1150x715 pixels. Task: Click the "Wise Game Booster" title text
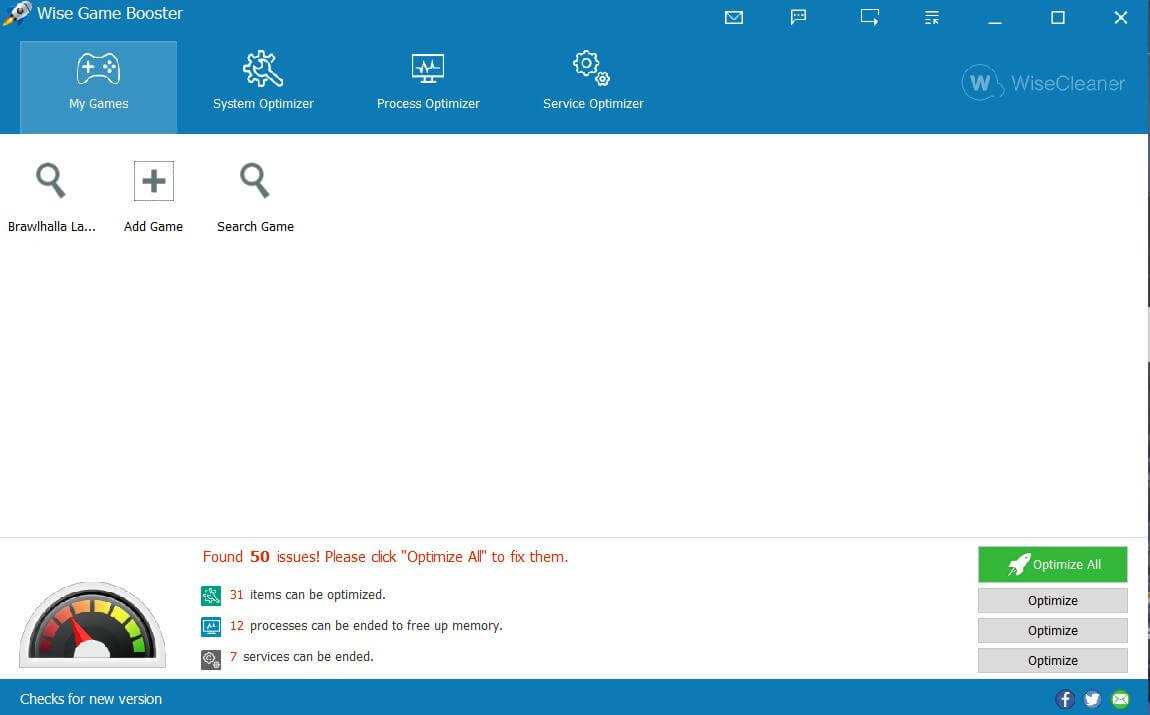click(x=110, y=13)
